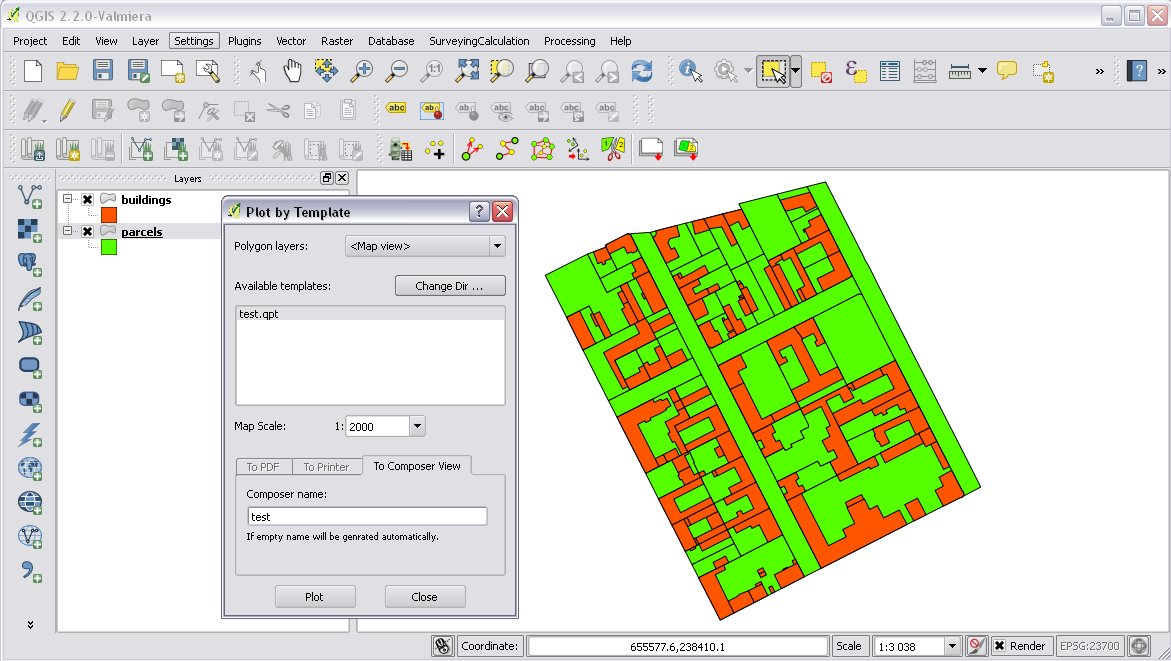This screenshot has height=661, width=1171.
Task: Toggle the Render checkbox in status bar
Action: [999, 646]
